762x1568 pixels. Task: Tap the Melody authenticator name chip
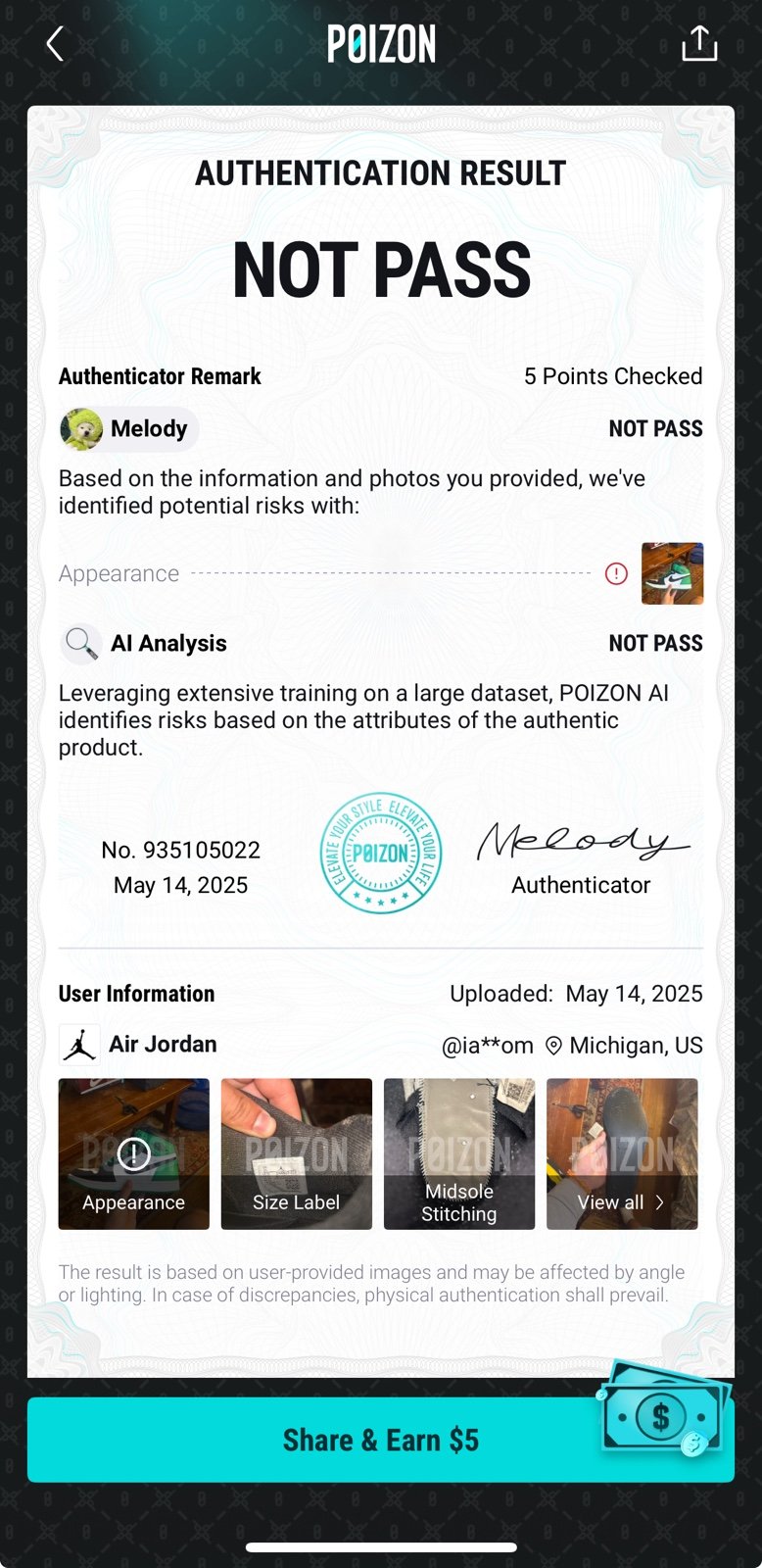pyautogui.click(x=129, y=429)
